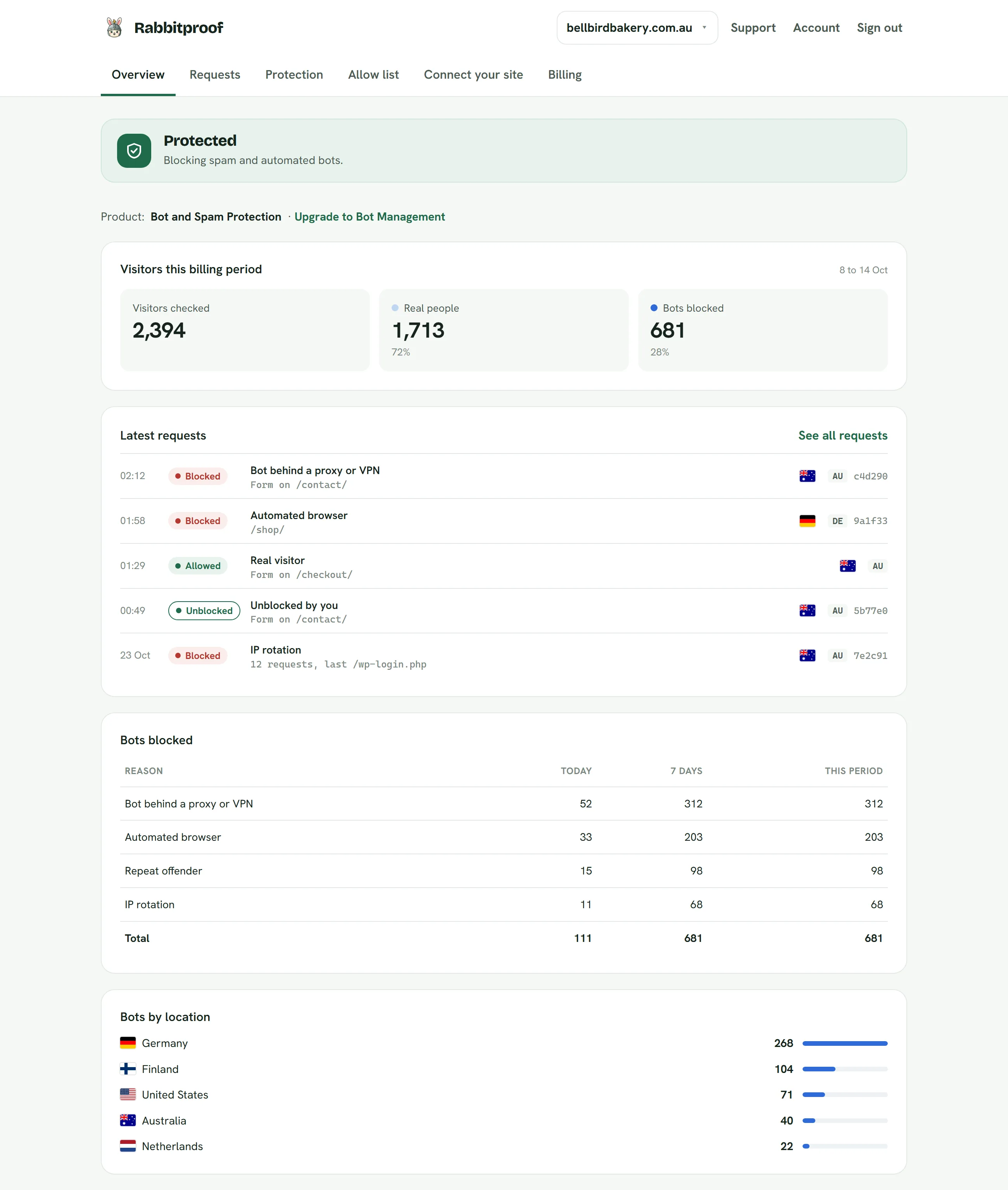Click the Real people light blue dot
This screenshot has height=1190, width=1008.
click(x=395, y=308)
